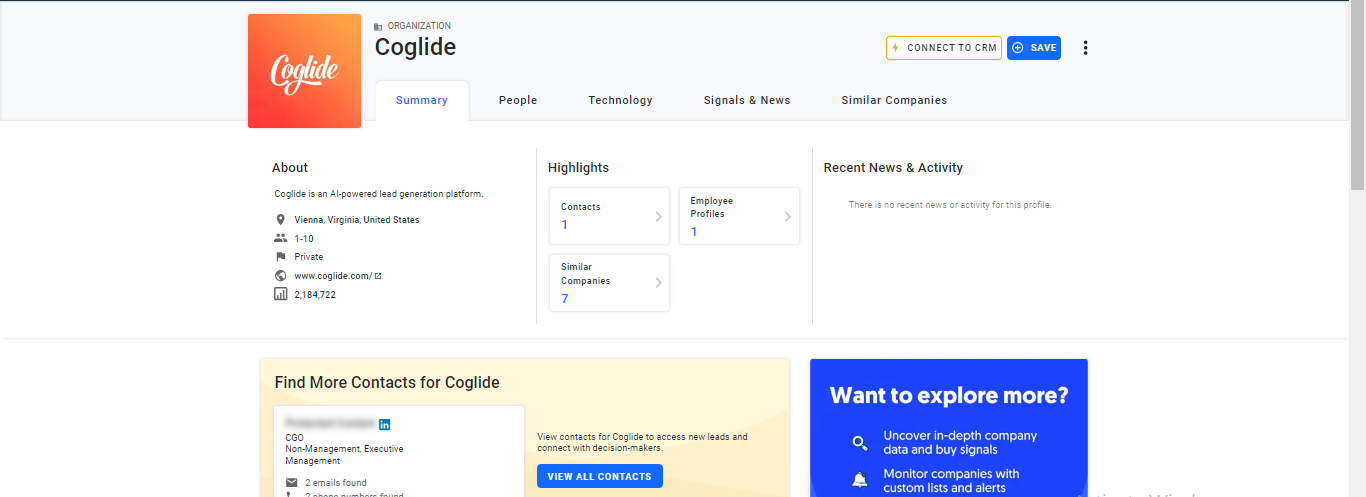Click the web globe icon
The height and width of the screenshot is (497, 1366).
tap(280, 276)
